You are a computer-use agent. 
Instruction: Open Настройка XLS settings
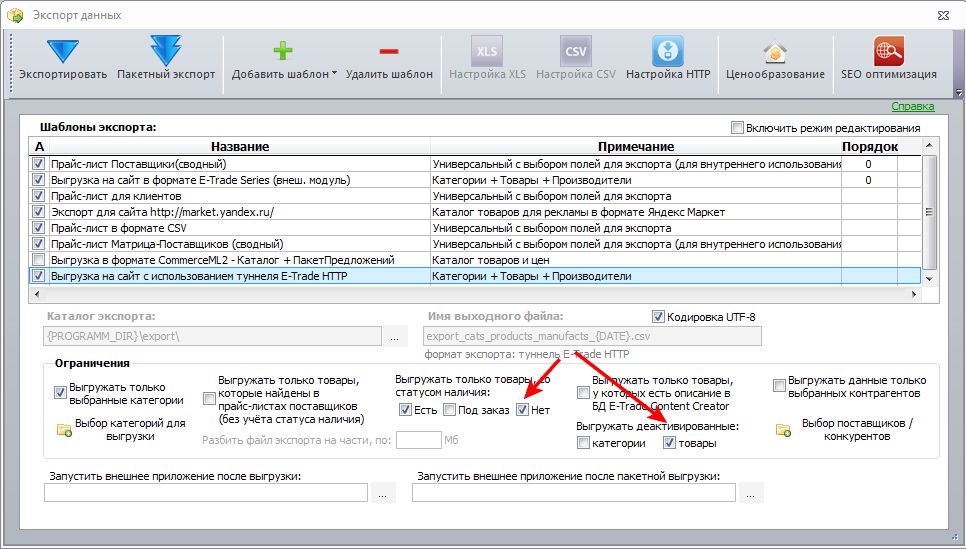tap(487, 58)
